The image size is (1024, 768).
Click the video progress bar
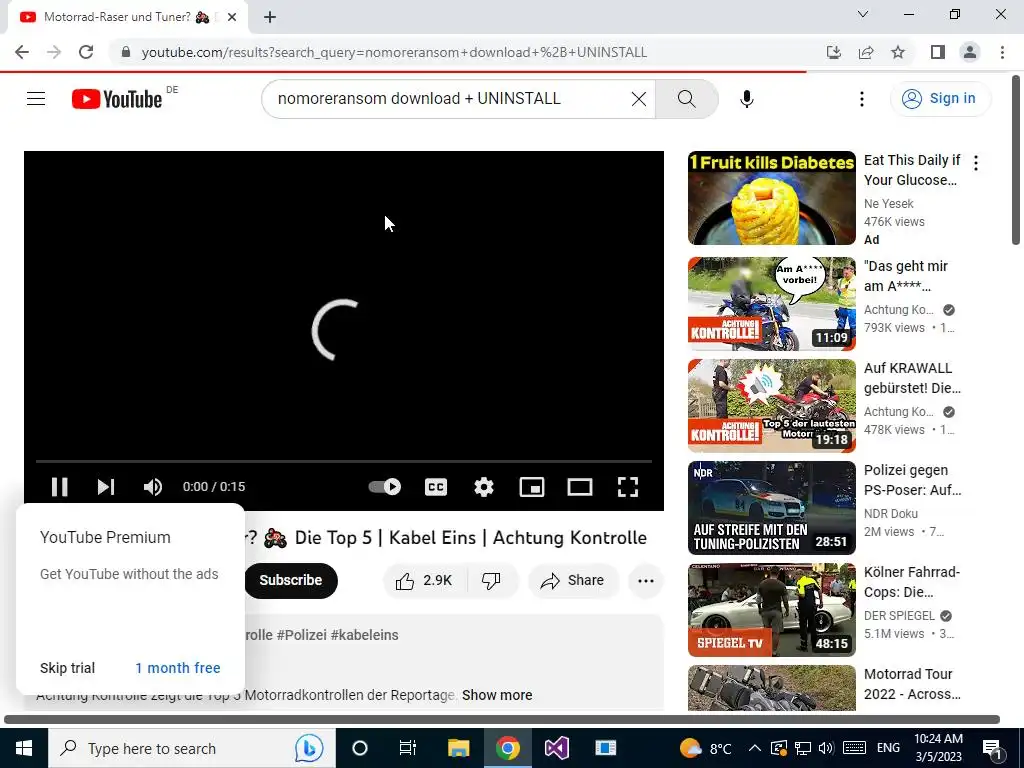(x=344, y=461)
